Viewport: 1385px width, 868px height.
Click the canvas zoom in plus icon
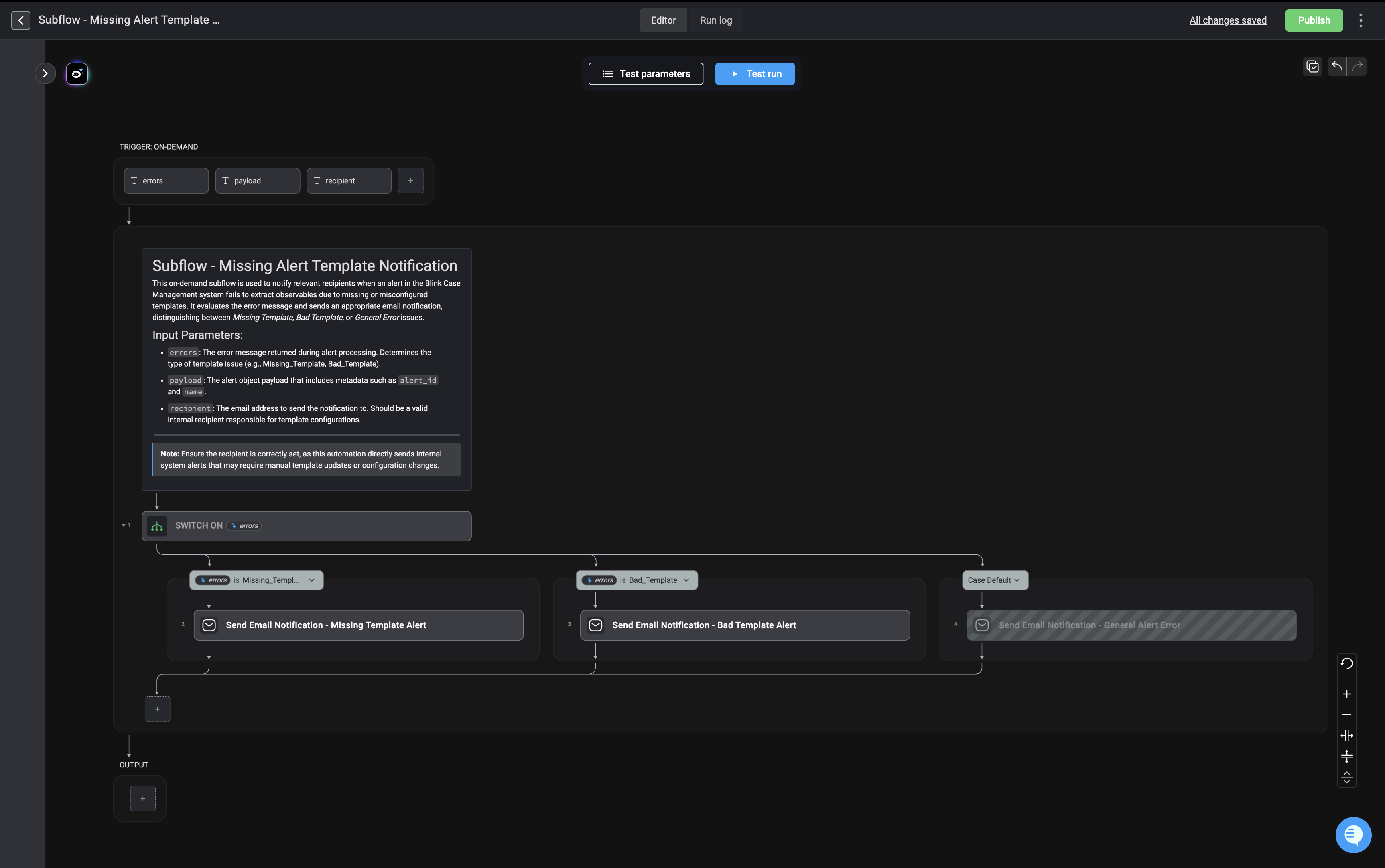(x=1346, y=694)
